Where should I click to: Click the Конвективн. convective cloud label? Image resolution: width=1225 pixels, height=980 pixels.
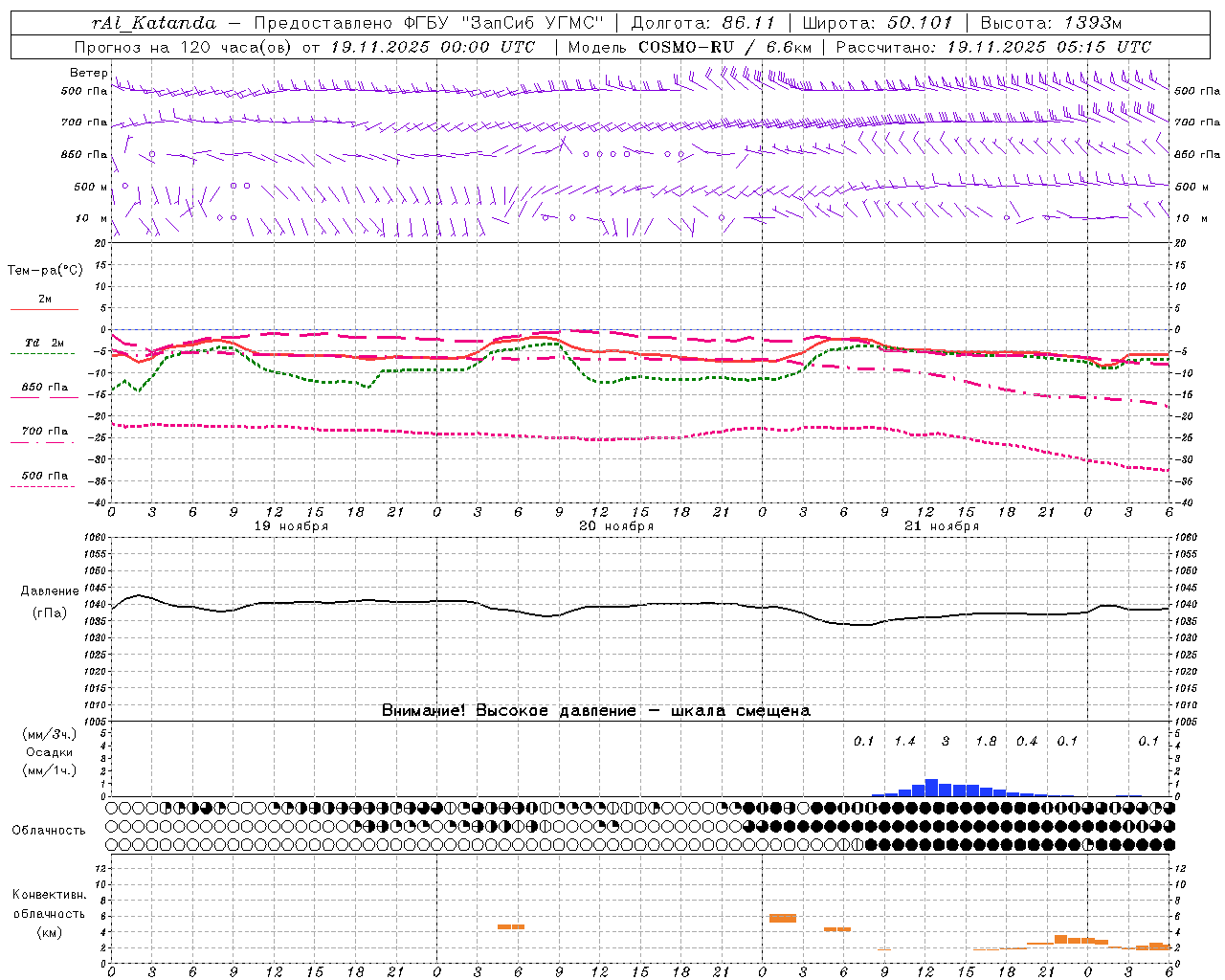coord(50,895)
